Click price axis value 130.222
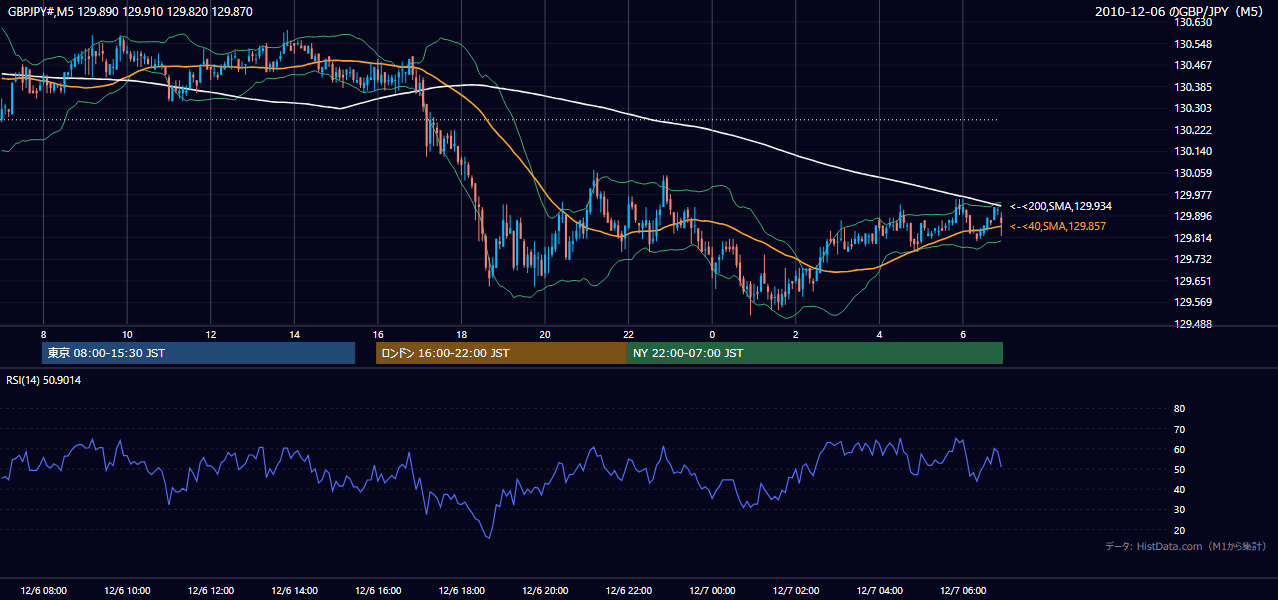The image size is (1278, 600). [x=1192, y=130]
